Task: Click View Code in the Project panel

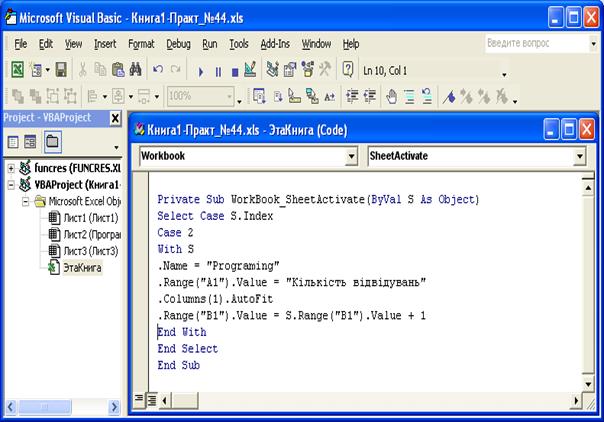Action: point(13,142)
